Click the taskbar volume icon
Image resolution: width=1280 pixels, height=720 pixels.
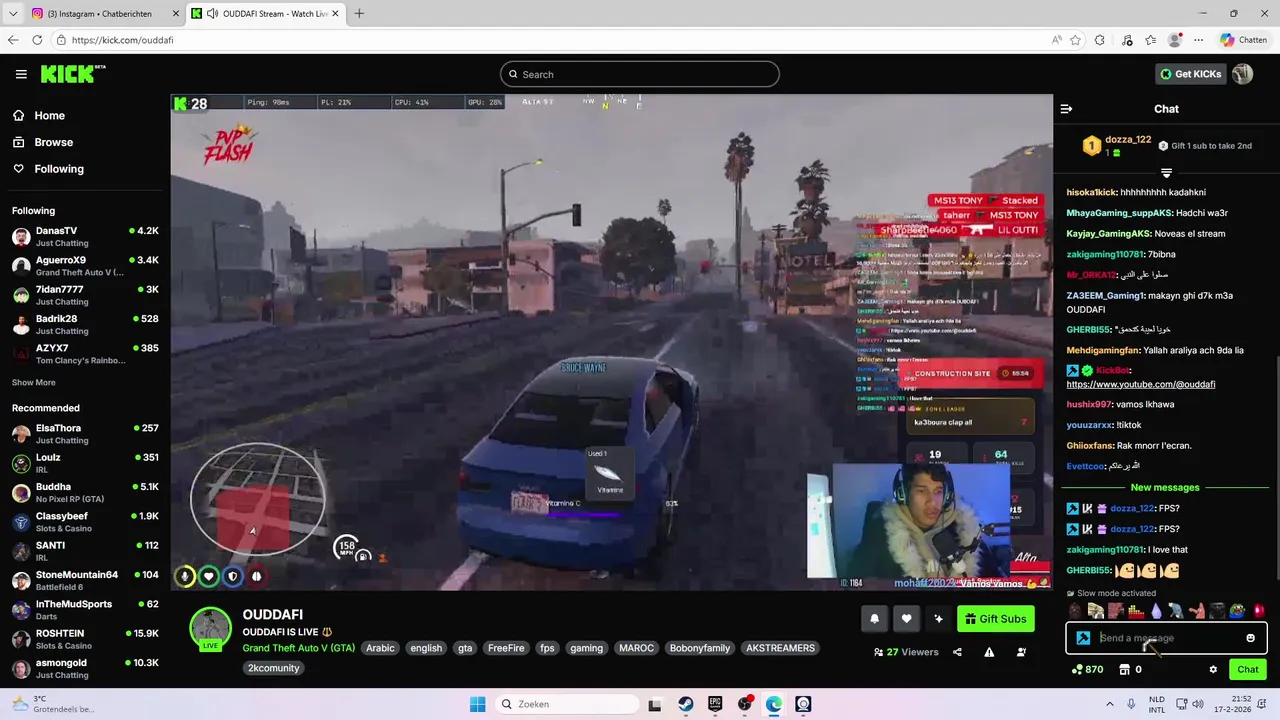pyautogui.click(x=1200, y=704)
